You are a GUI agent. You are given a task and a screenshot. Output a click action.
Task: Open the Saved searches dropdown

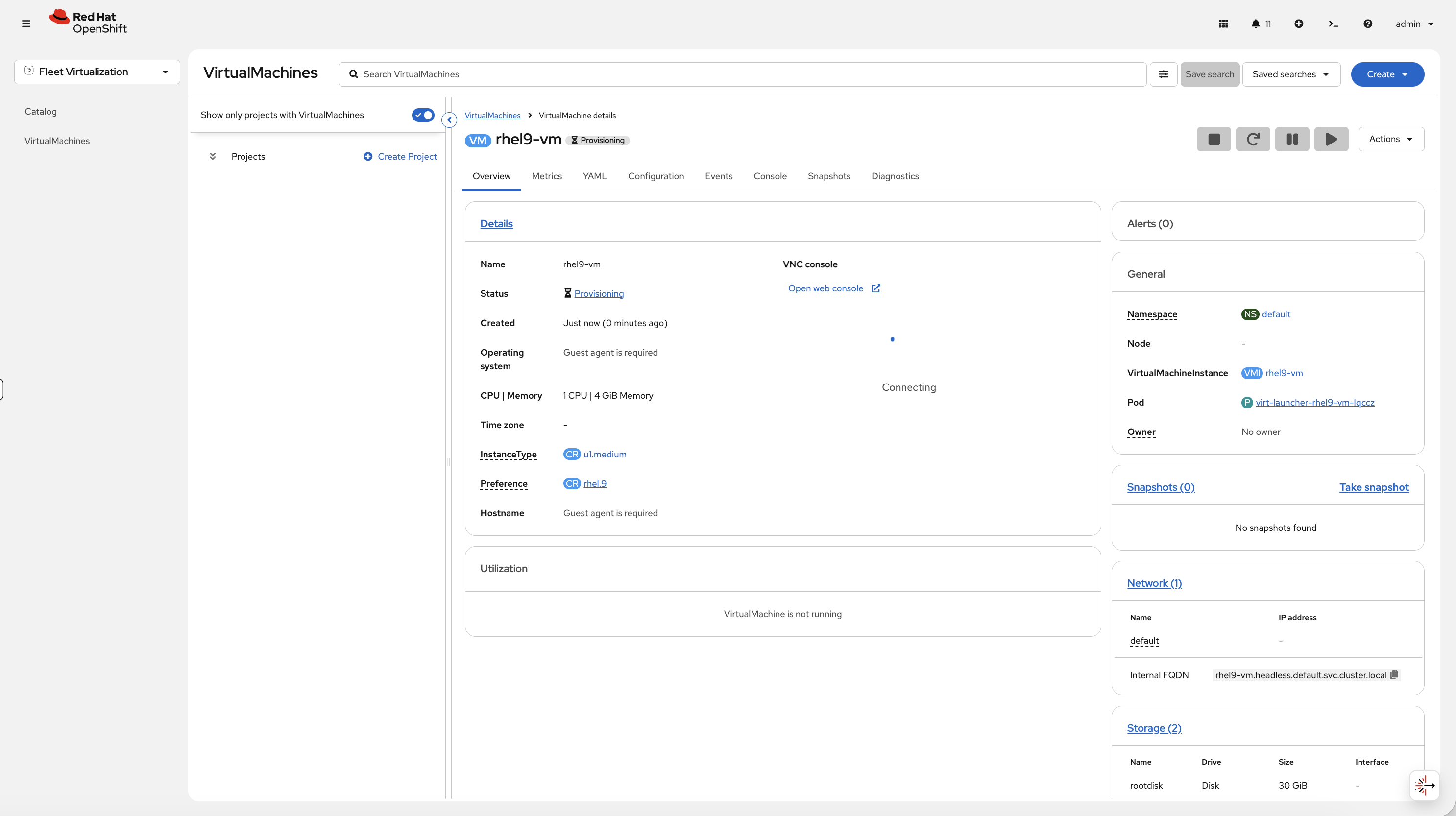pyautogui.click(x=1291, y=74)
